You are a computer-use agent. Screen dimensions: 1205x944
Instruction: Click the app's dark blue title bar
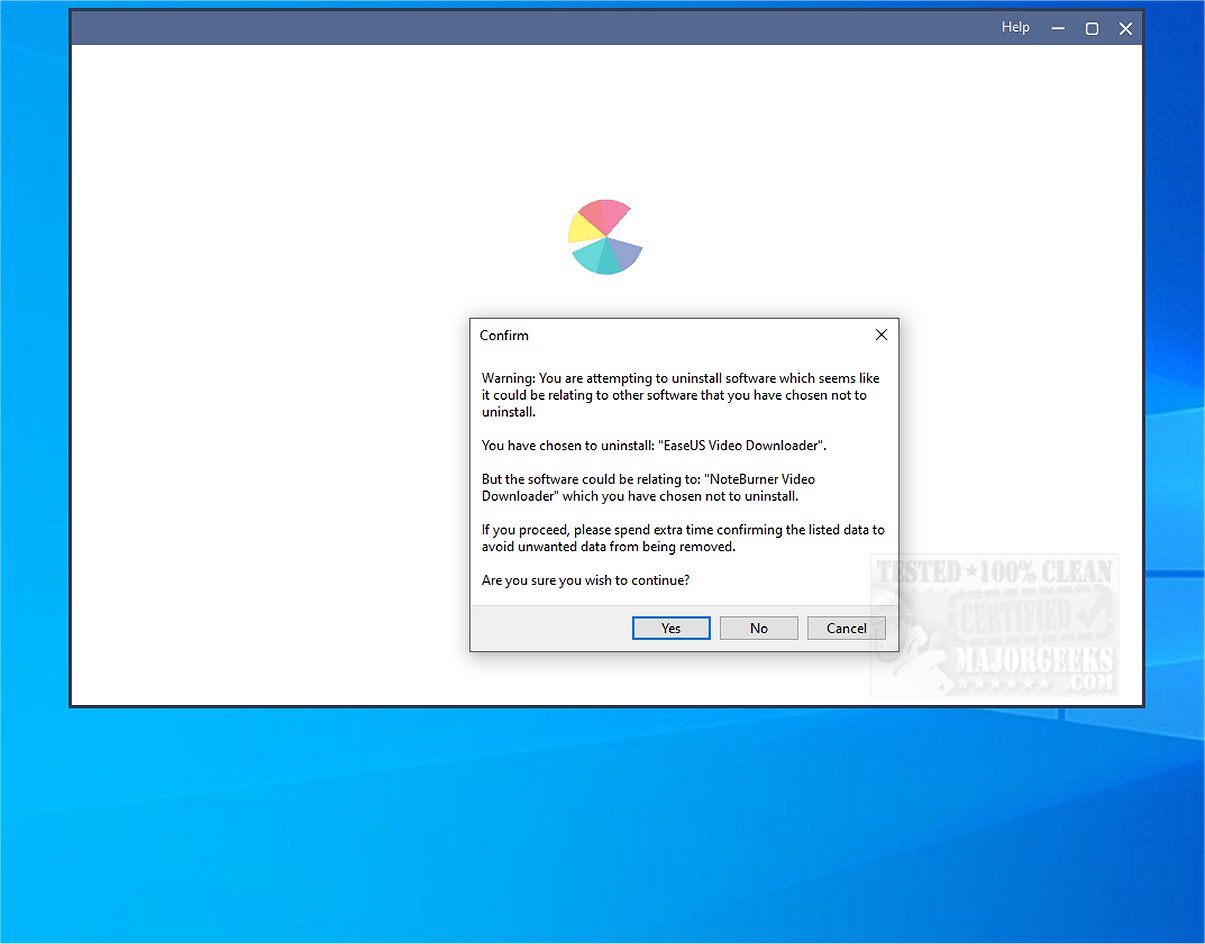[530, 28]
